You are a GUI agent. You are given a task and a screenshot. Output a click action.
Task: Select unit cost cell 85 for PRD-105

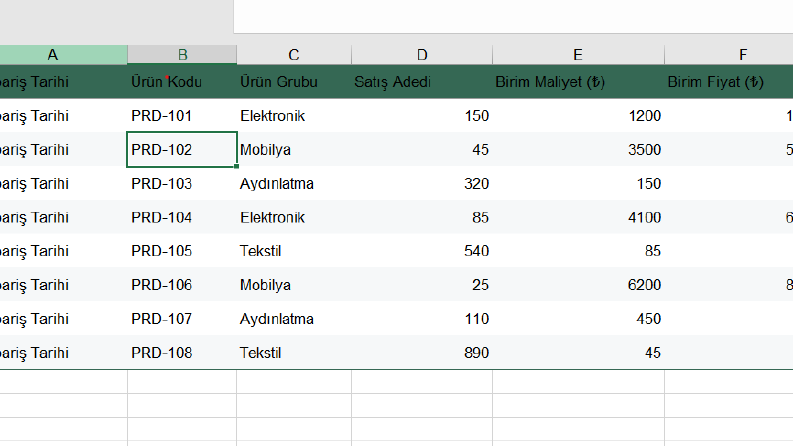[578, 251]
